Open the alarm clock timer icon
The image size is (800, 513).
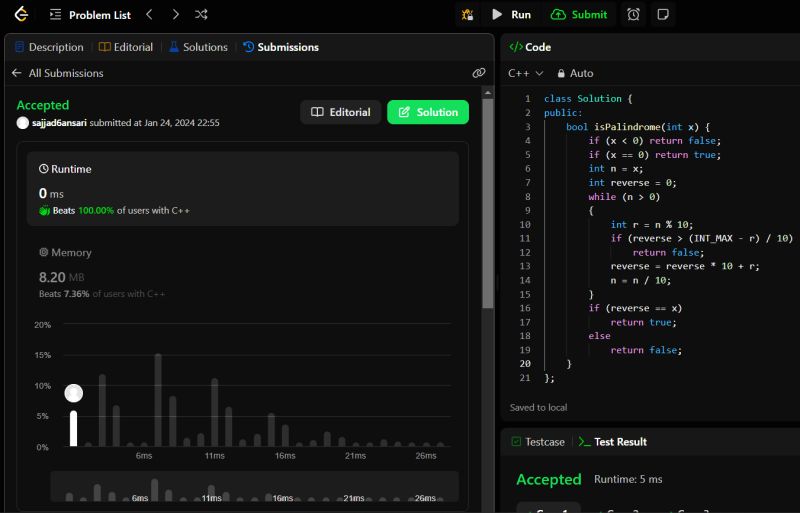coord(633,15)
